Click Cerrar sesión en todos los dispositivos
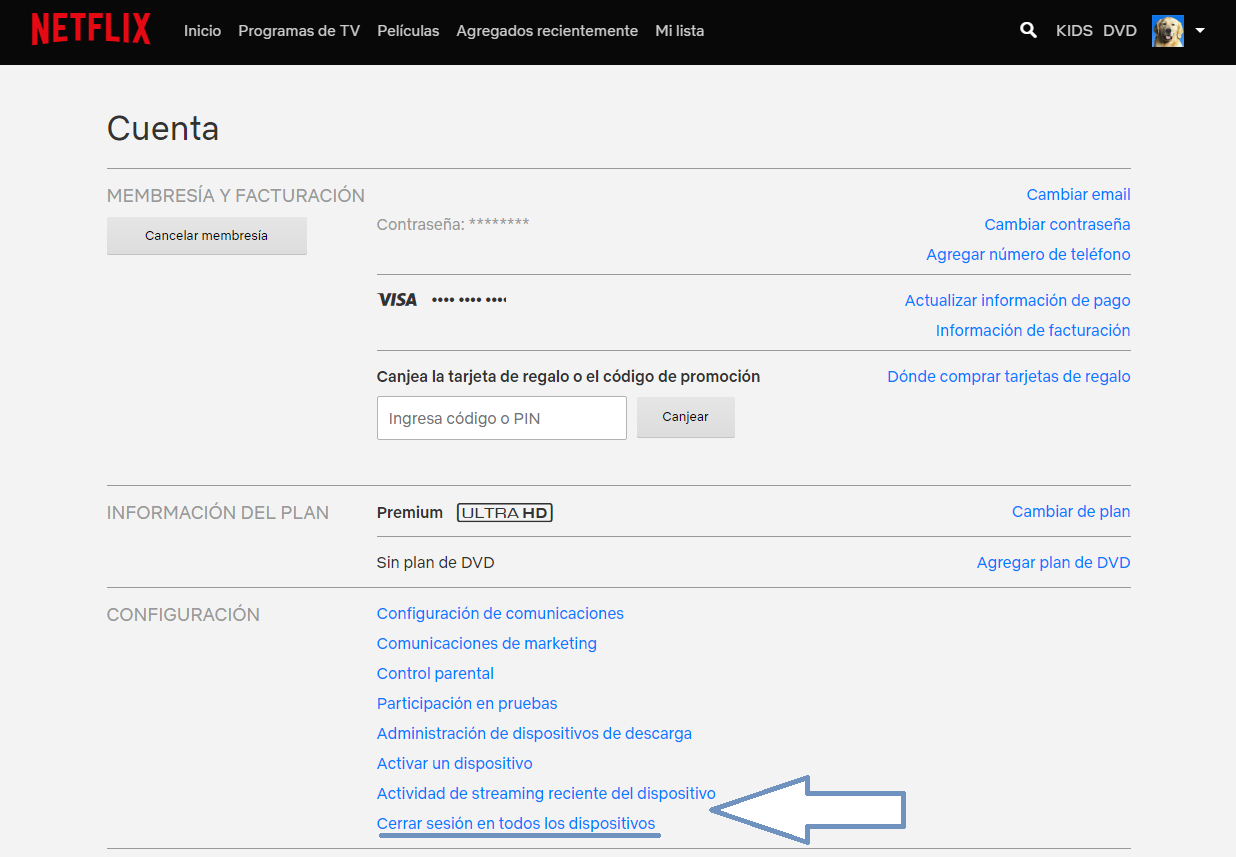The image size is (1236, 857). [x=516, y=824]
